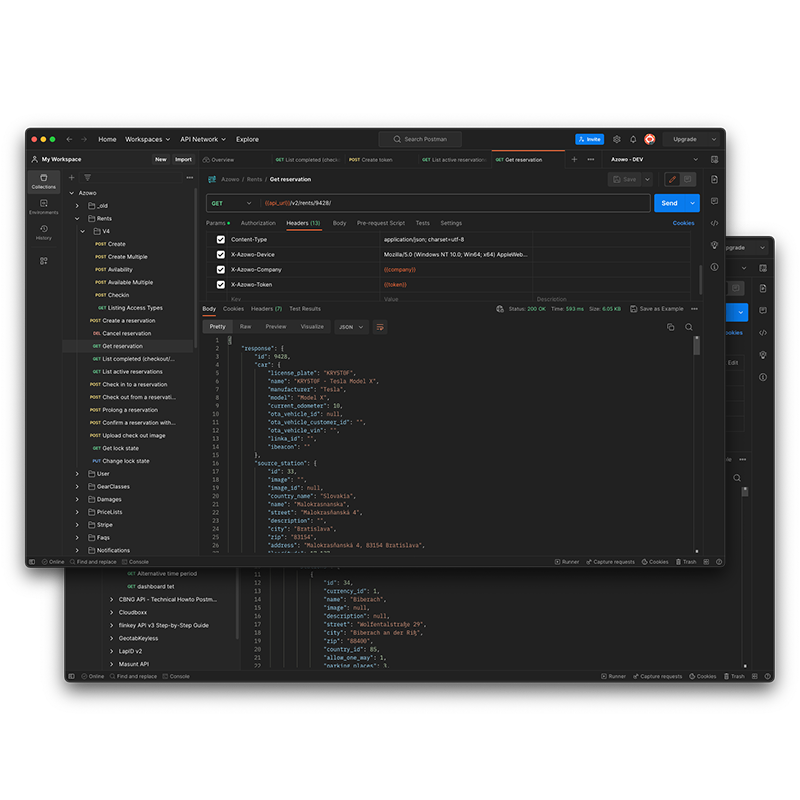
Task: Open the JSON format dropdown
Action: [x=352, y=327]
